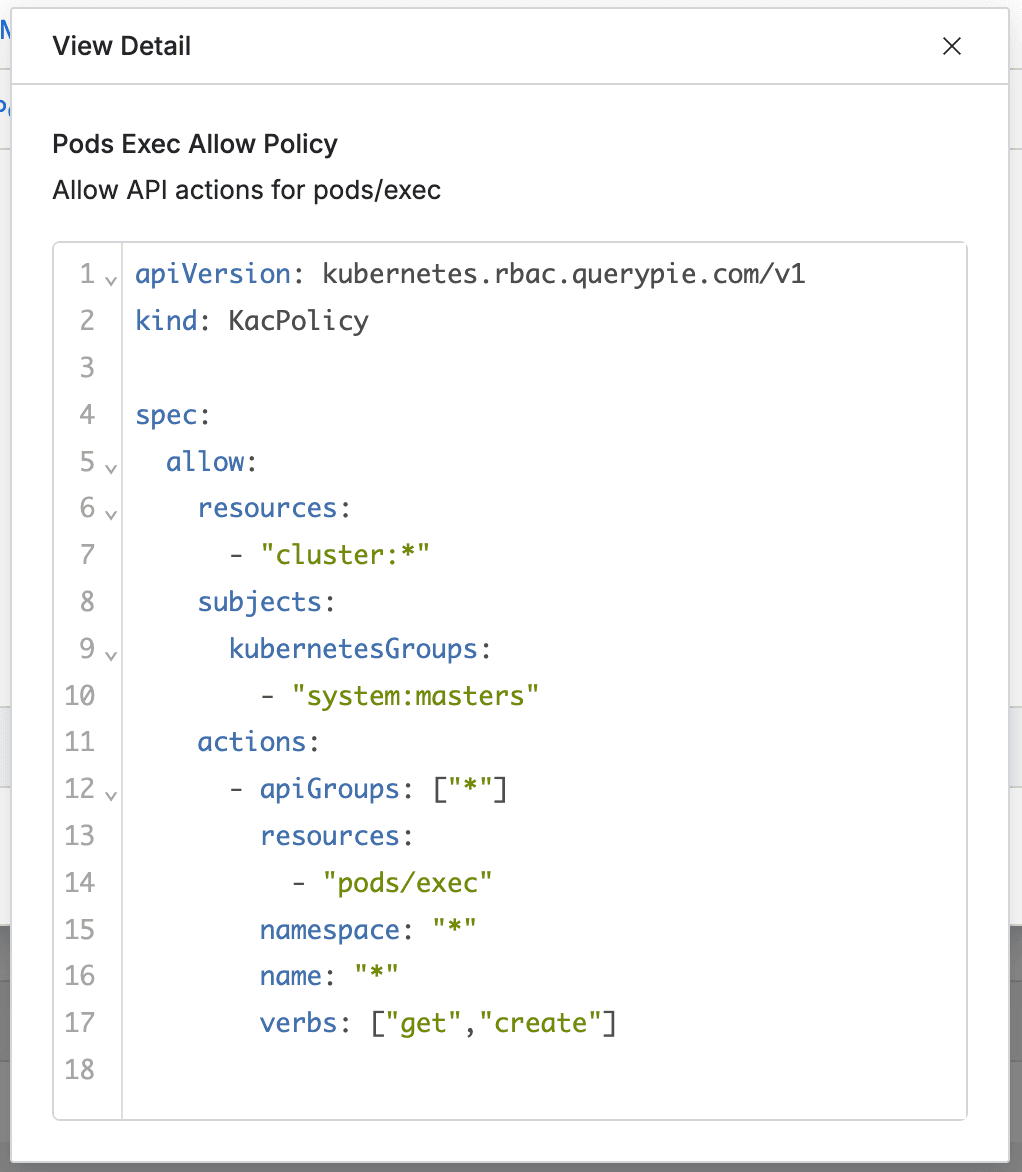Click the KacPolicy kind value
This screenshot has height=1172, width=1022.
coord(298,320)
